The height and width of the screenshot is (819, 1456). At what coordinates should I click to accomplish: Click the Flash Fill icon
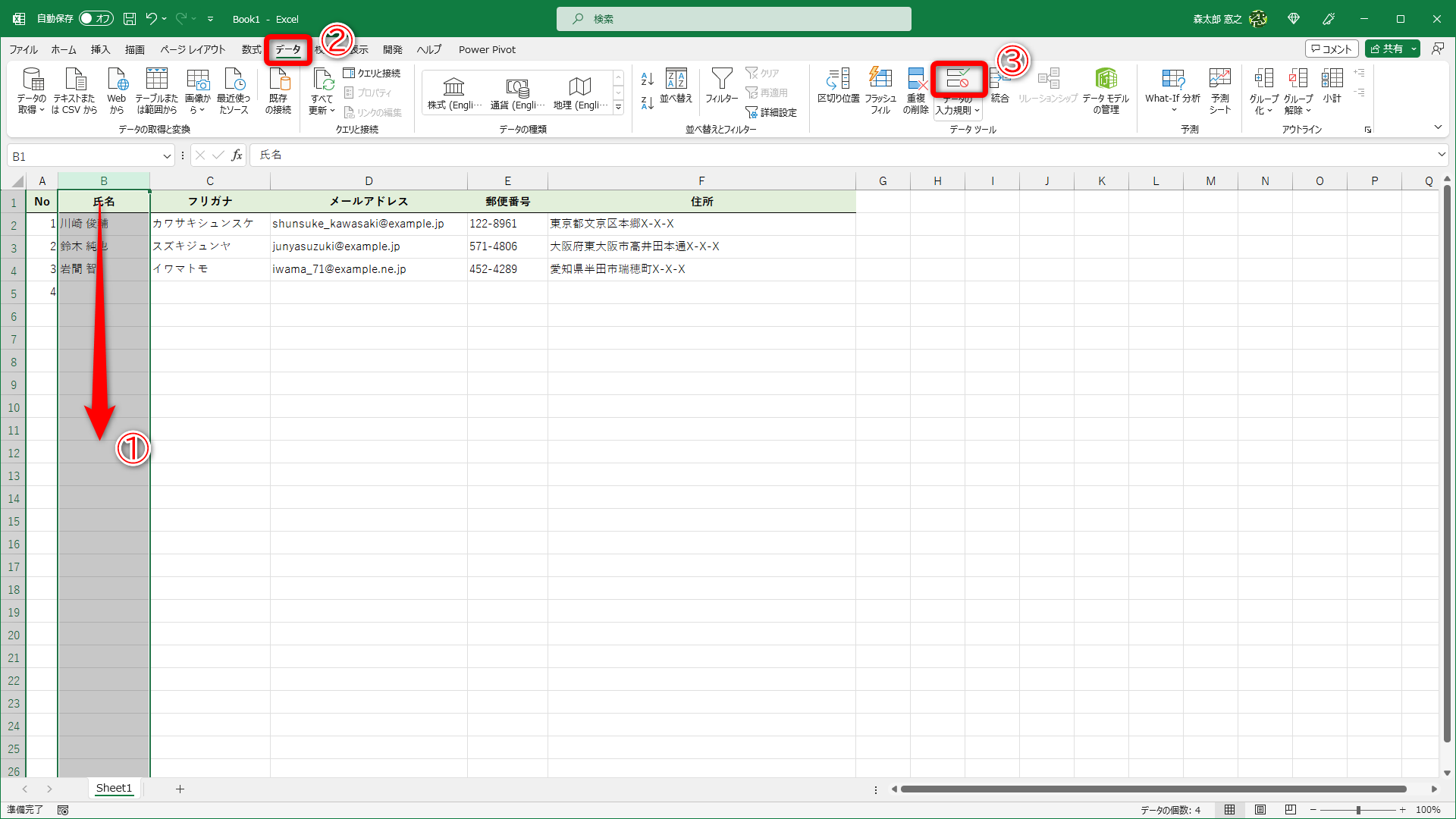[x=880, y=79]
